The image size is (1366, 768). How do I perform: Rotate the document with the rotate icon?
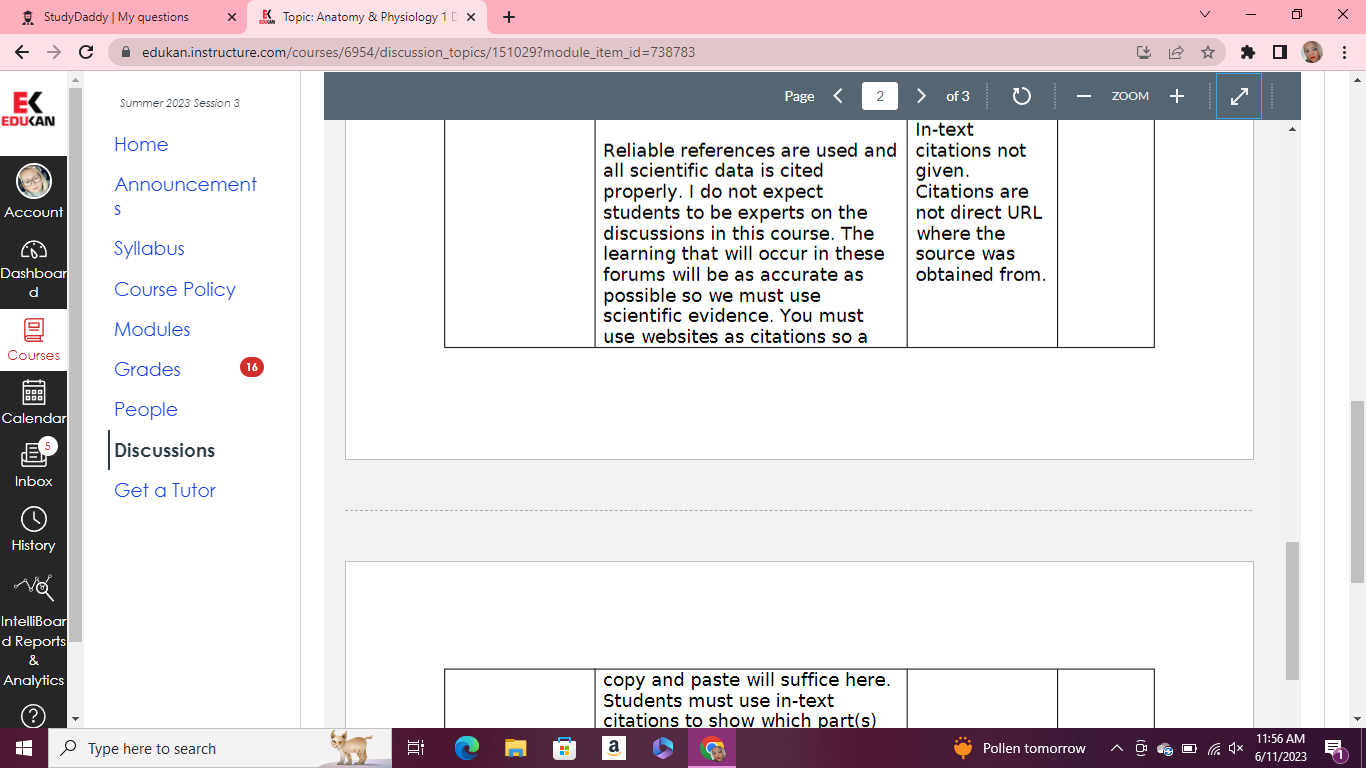1021,96
